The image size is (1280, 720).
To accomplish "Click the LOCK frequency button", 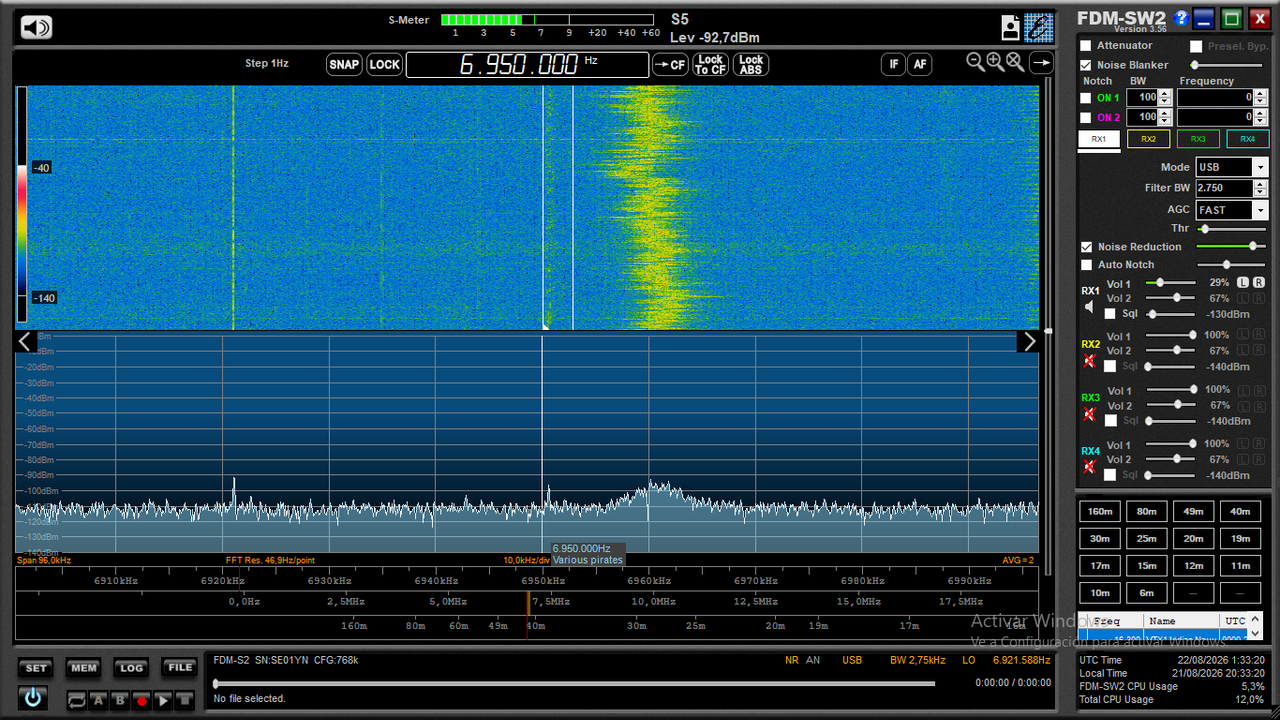I will (384, 65).
